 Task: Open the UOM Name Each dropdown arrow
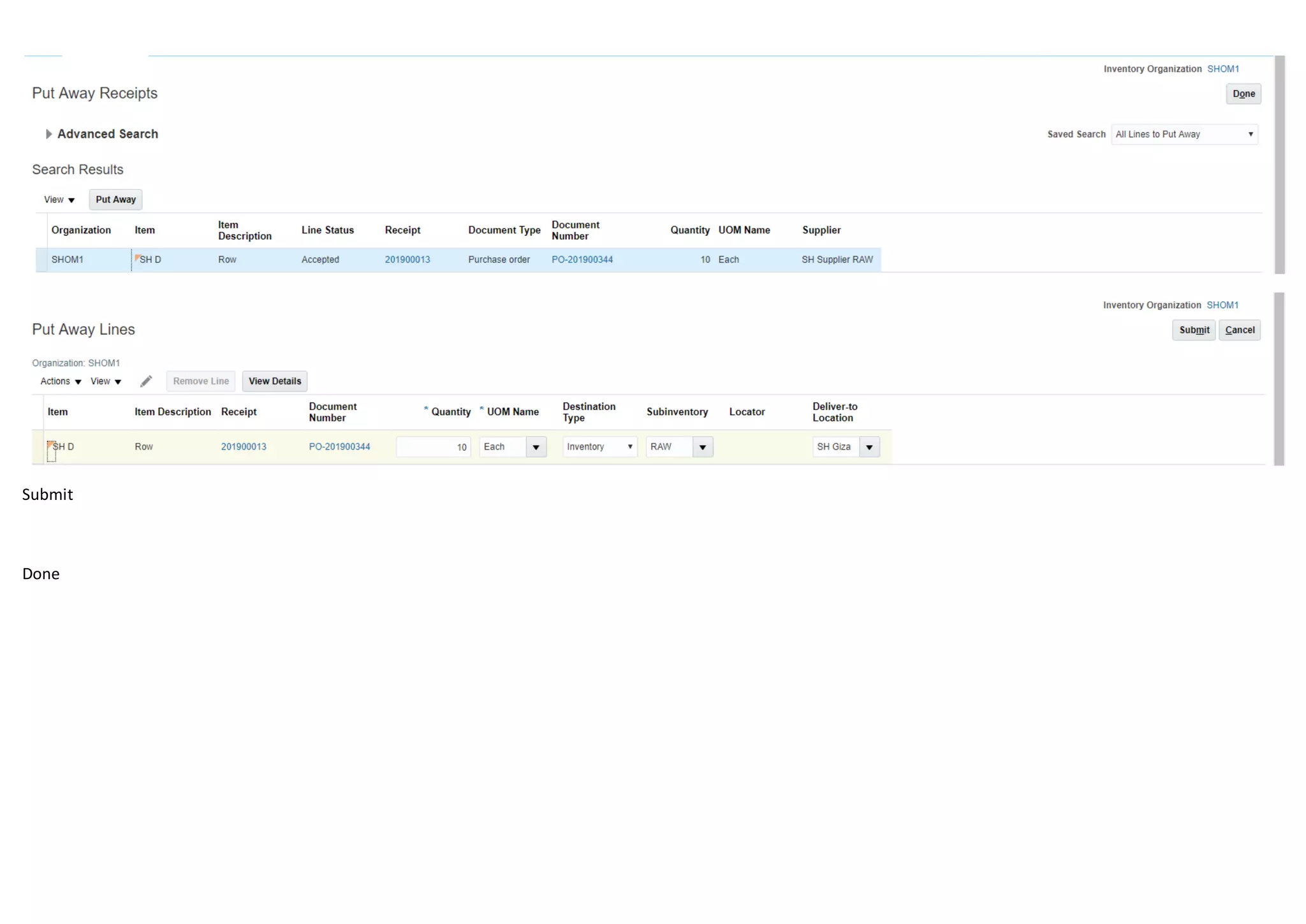(x=536, y=447)
